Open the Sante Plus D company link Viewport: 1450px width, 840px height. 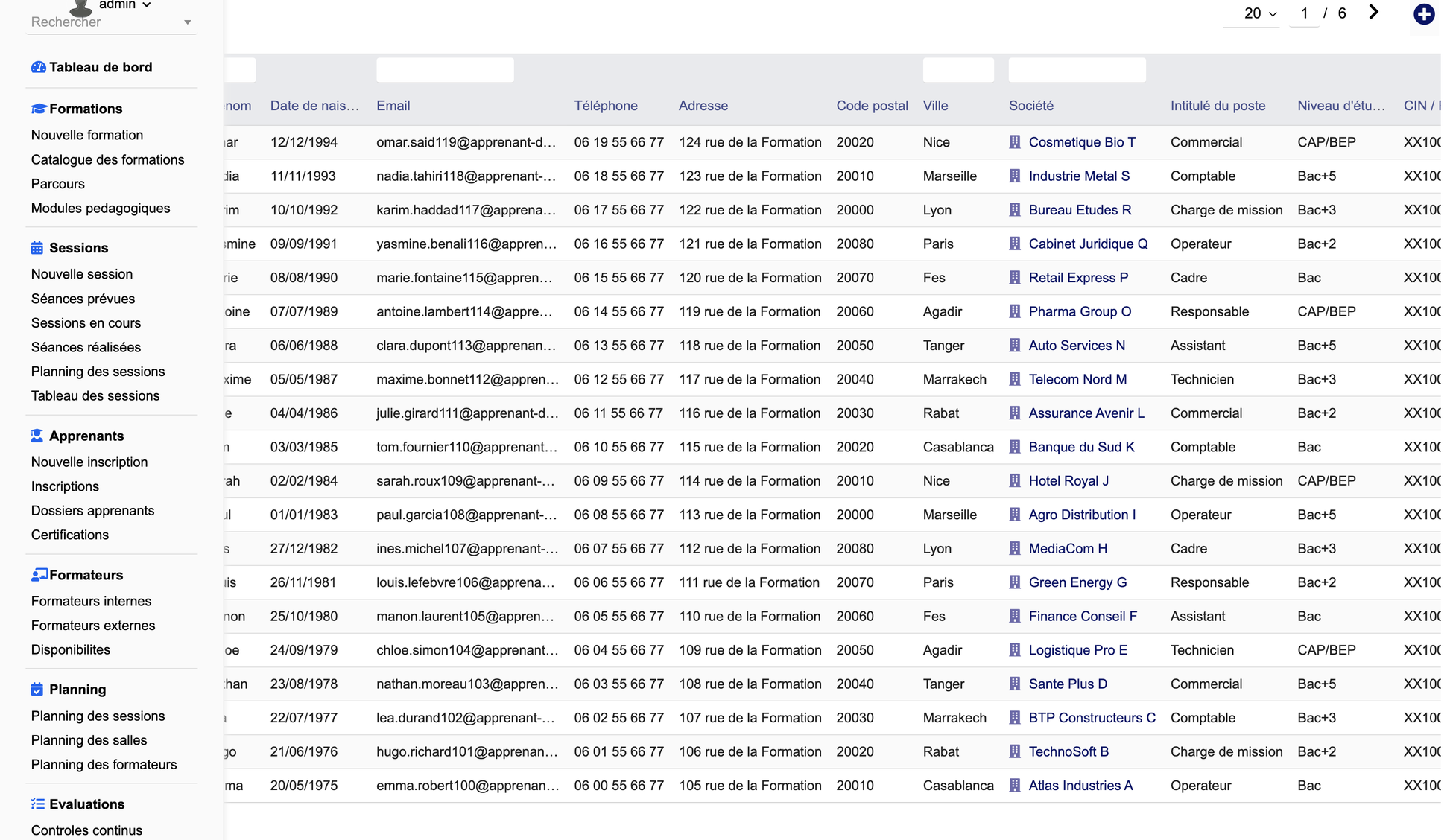(x=1068, y=684)
